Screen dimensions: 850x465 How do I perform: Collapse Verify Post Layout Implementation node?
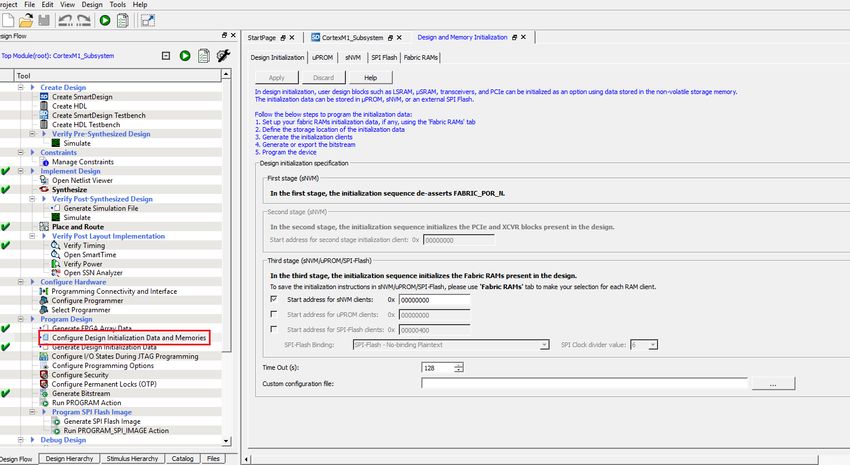(x=32, y=236)
